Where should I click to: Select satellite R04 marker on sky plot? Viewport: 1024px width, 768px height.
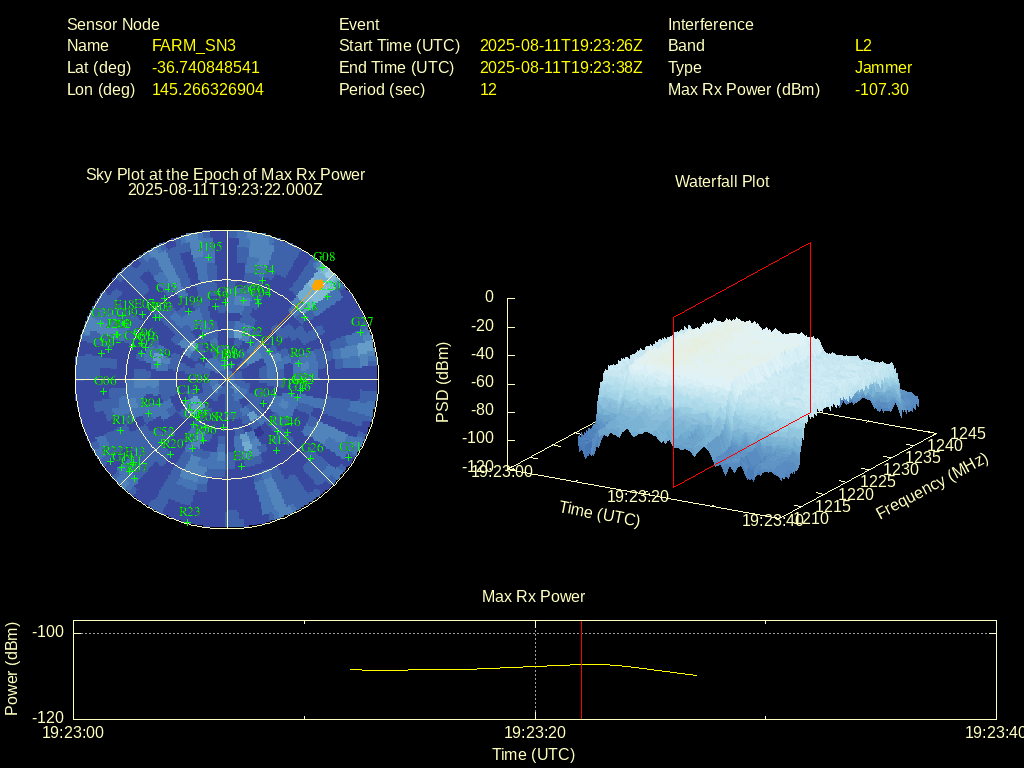click(x=150, y=413)
